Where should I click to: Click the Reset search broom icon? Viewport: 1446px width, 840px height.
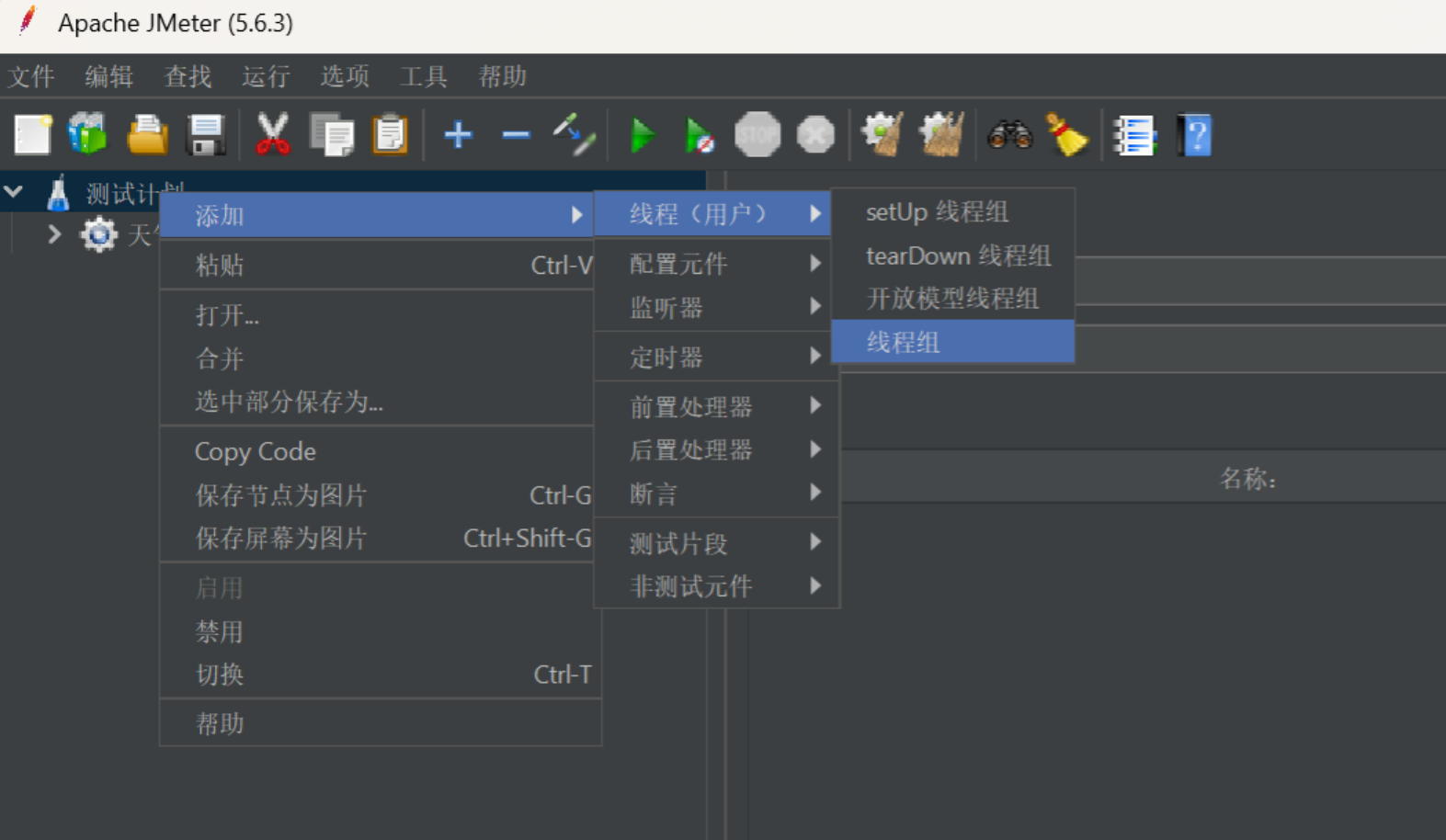click(x=1066, y=136)
